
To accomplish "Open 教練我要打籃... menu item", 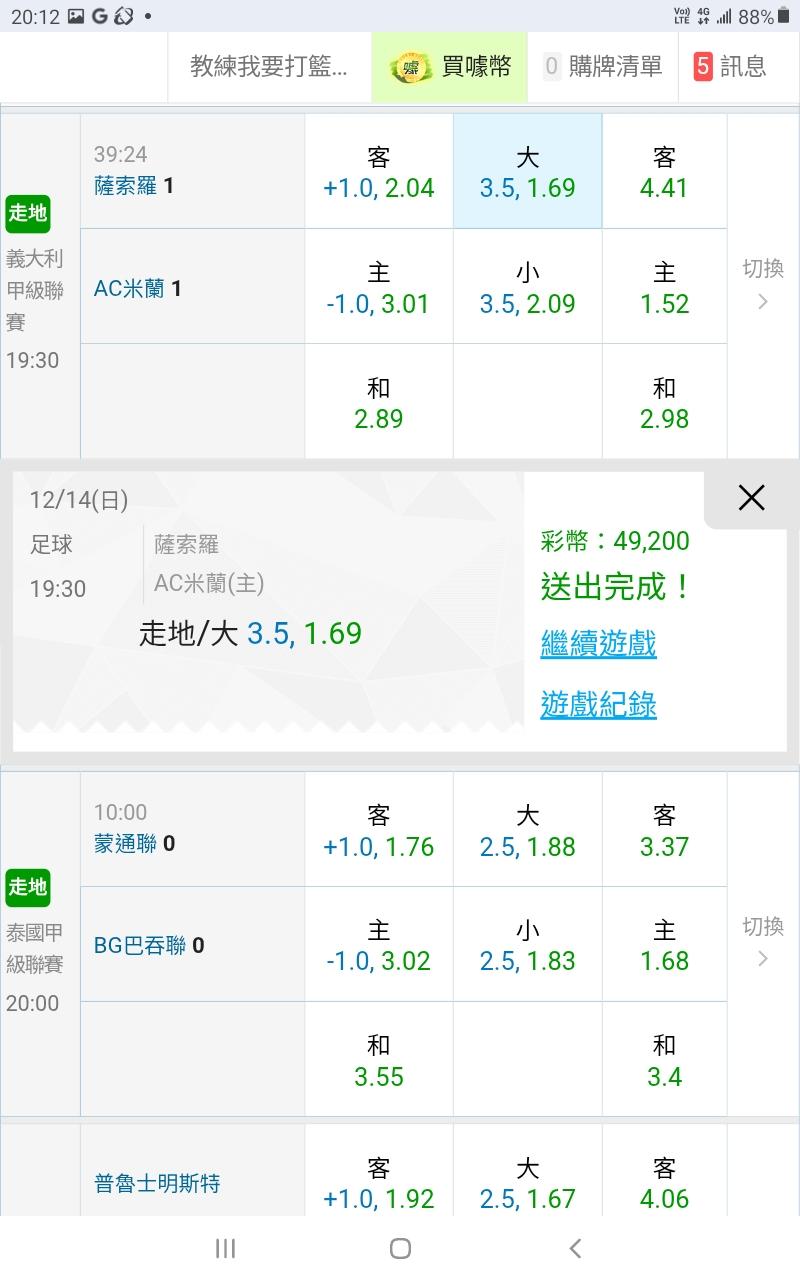I will 269,67.
